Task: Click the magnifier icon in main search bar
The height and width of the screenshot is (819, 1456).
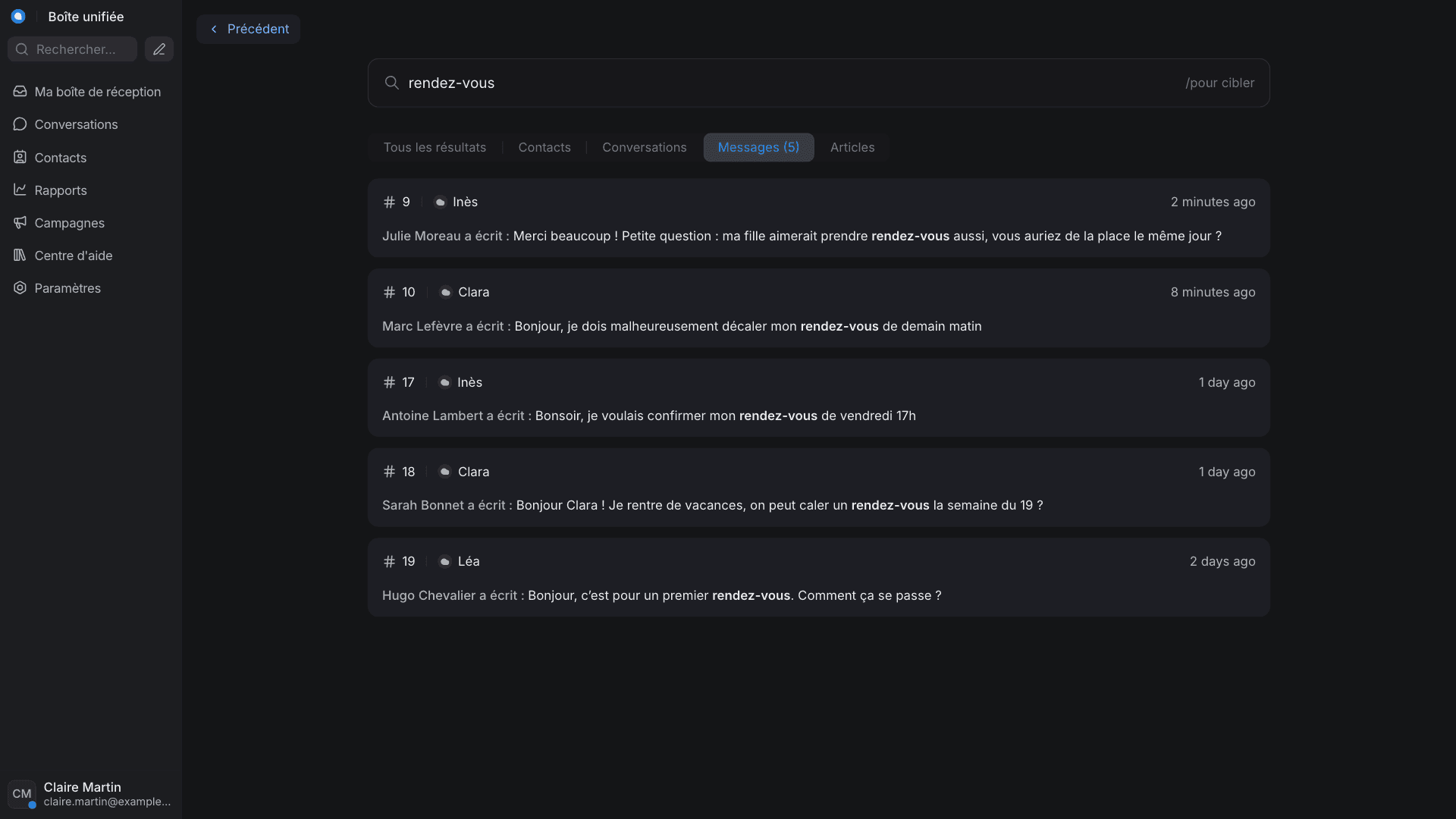Action: tap(391, 83)
